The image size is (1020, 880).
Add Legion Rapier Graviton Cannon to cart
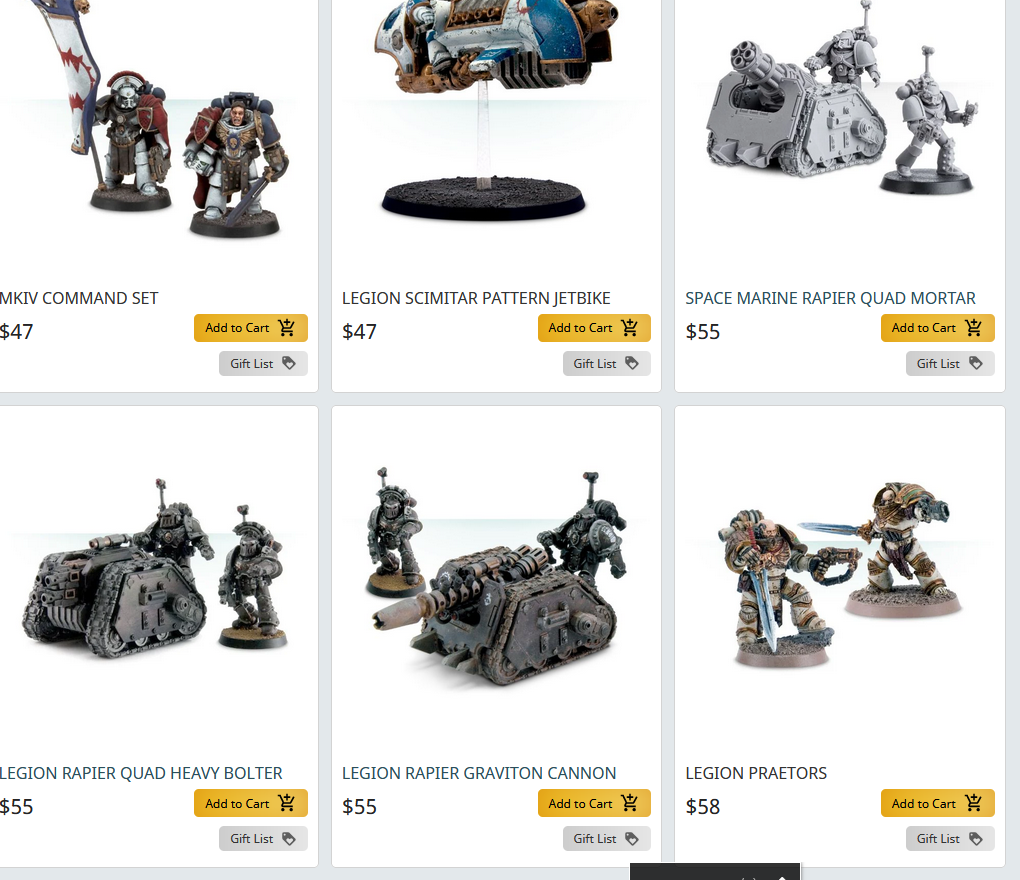point(594,803)
